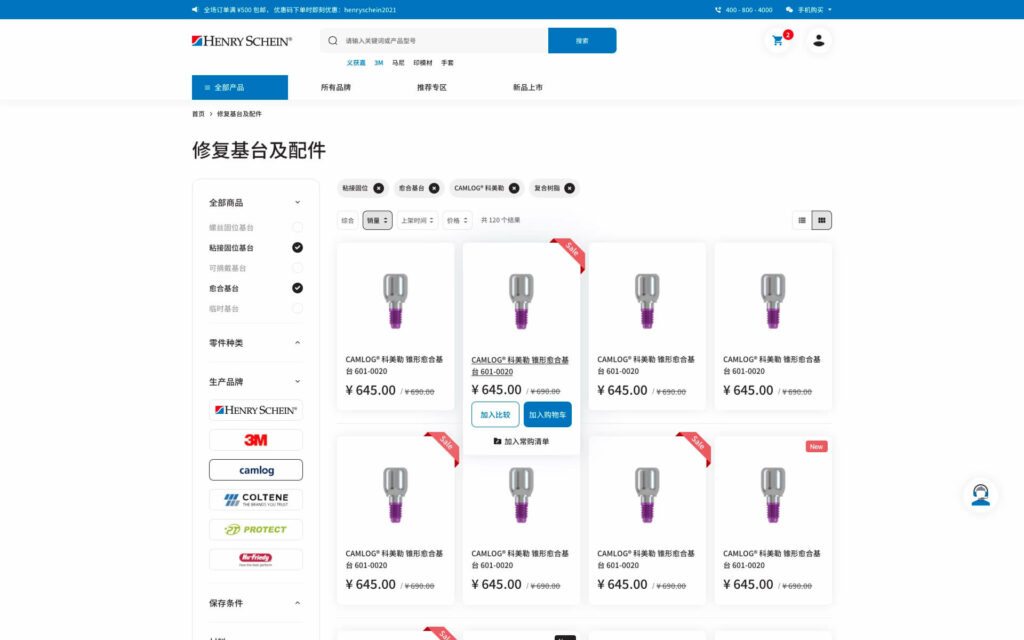Screen dimensions: 1024x640
Task: Collapse the 生产品牌 section
Action: point(297,381)
